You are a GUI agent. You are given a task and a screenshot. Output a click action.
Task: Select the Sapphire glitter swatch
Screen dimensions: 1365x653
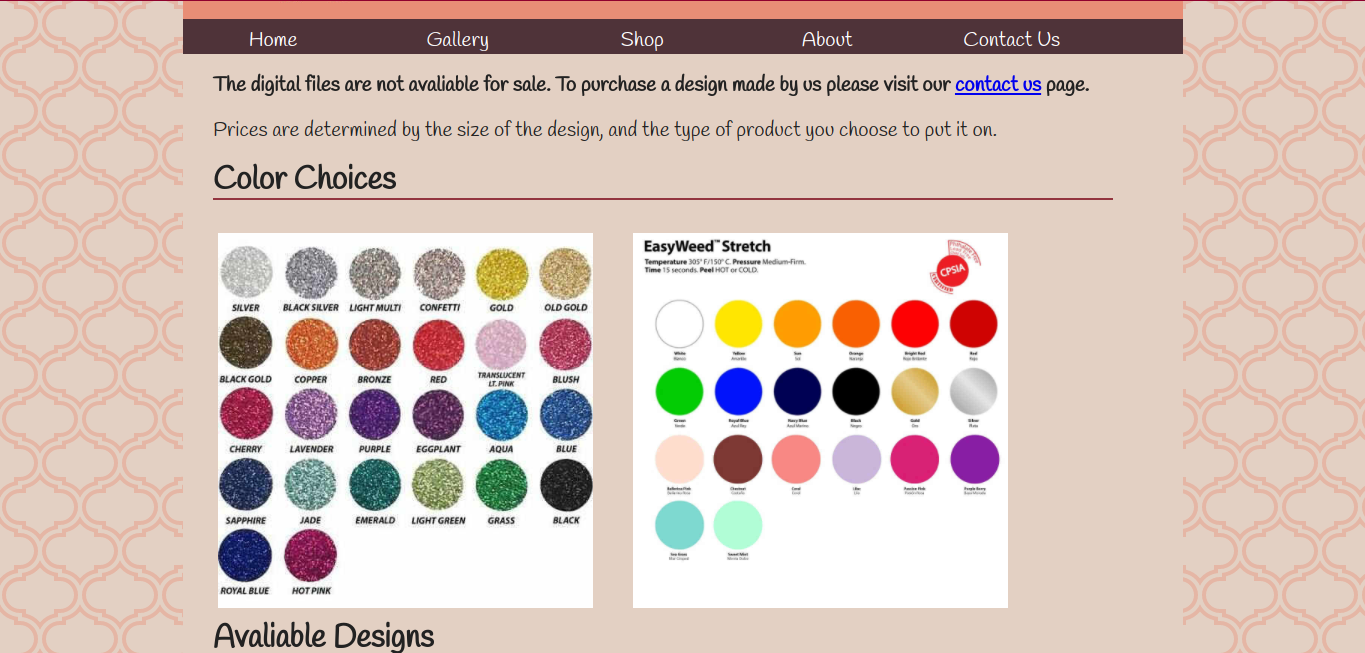click(246, 485)
